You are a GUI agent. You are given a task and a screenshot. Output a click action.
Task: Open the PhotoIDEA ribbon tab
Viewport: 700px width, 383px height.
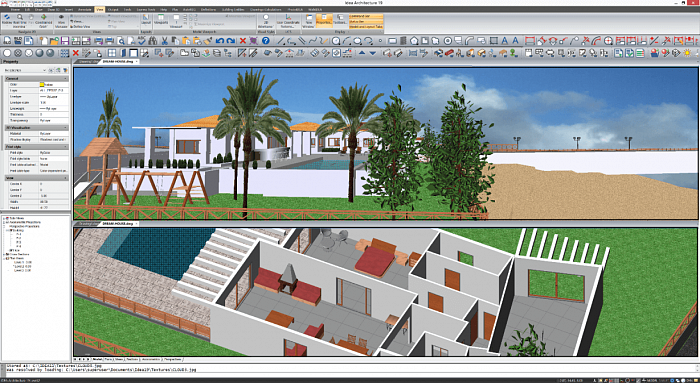click(x=295, y=9)
